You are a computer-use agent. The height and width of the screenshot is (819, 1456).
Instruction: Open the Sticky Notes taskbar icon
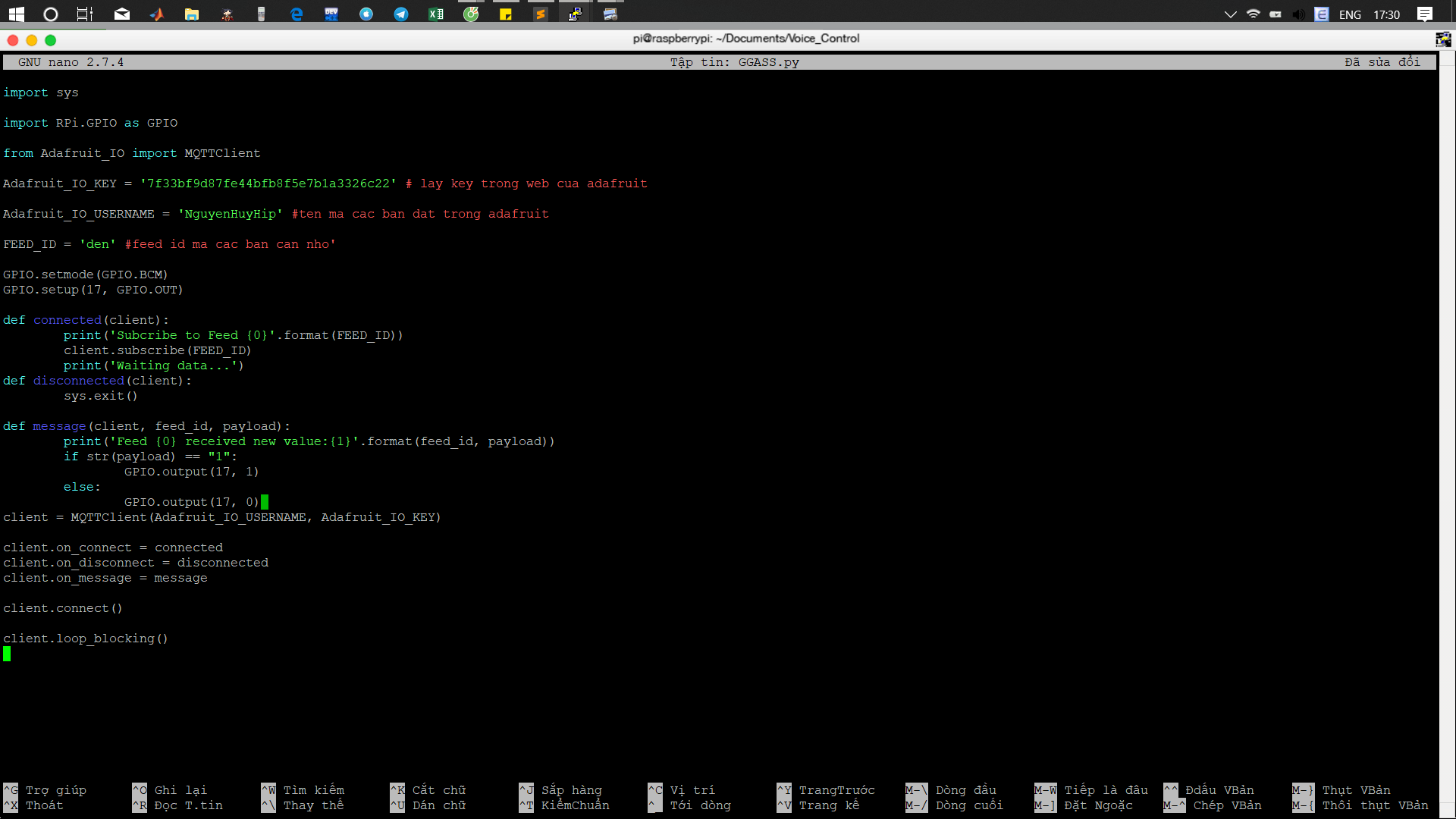coord(506,14)
